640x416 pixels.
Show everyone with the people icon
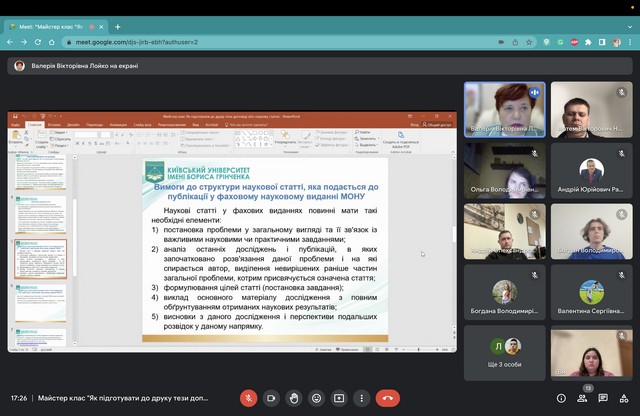(x=582, y=398)
